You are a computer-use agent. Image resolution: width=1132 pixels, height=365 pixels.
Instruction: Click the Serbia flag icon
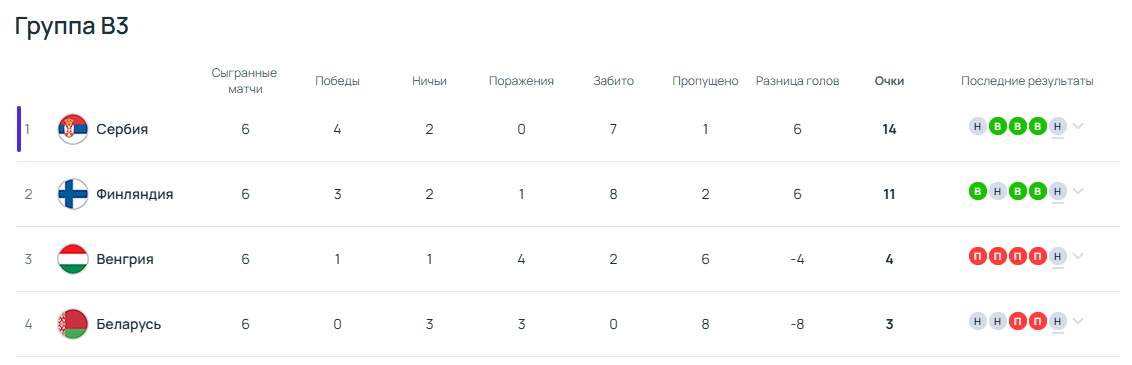tap(73, 129)
